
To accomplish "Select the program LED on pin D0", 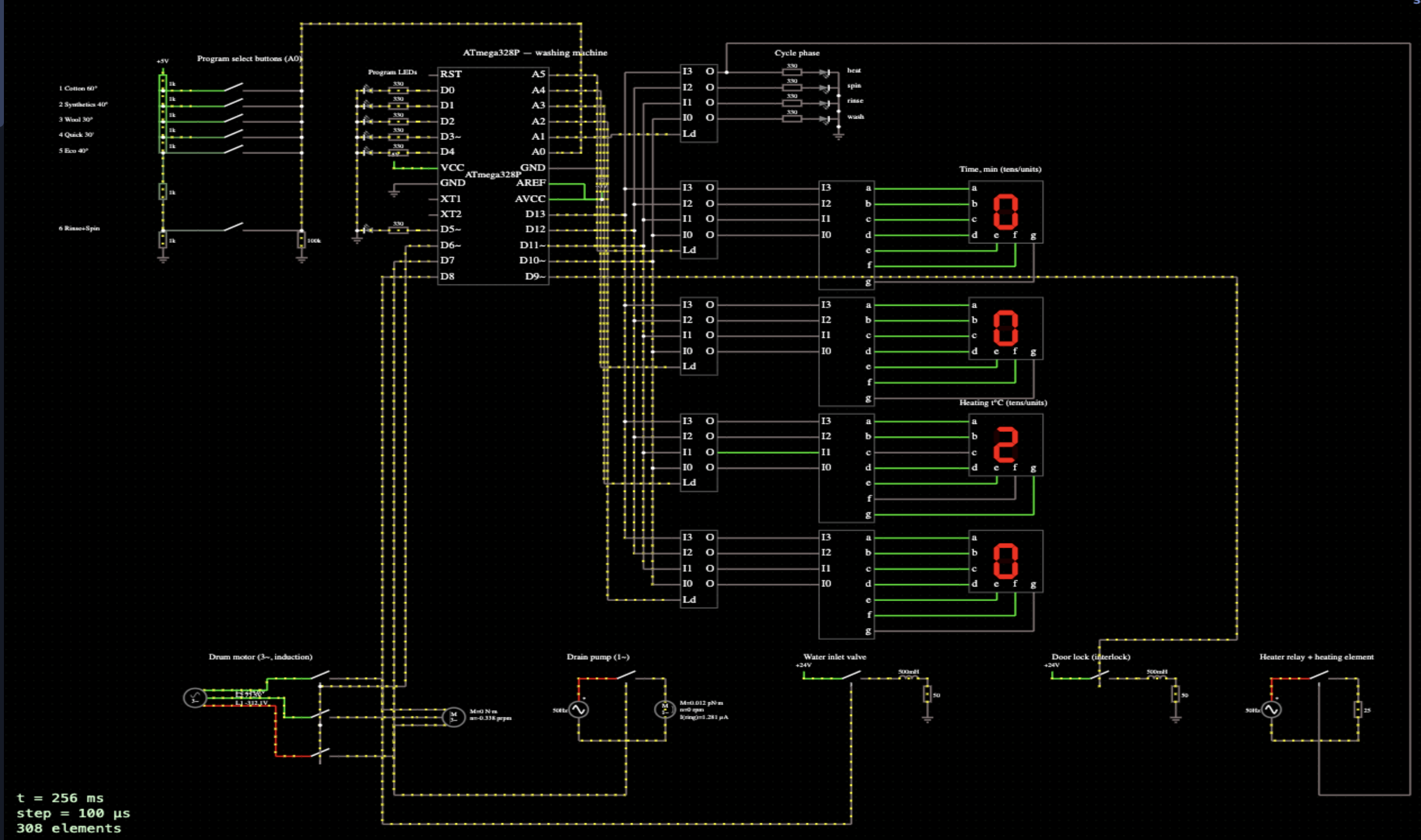I will click(367, 90).
